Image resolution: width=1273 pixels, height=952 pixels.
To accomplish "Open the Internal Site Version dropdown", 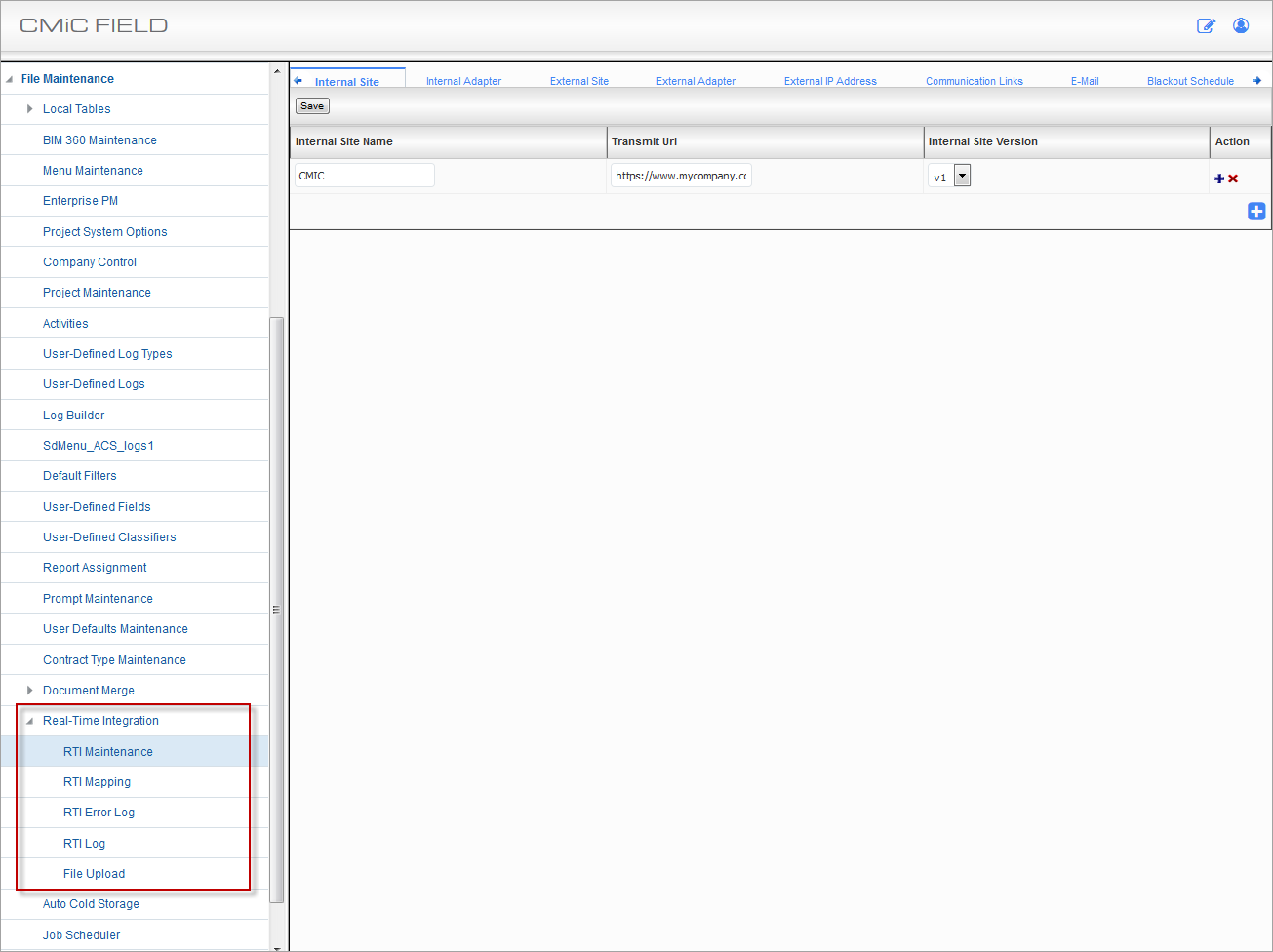I will (x=962, y=176).
